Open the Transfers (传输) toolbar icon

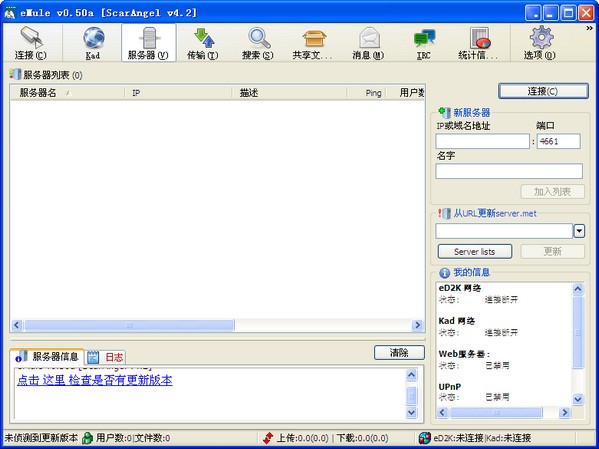tap(203, 43)
